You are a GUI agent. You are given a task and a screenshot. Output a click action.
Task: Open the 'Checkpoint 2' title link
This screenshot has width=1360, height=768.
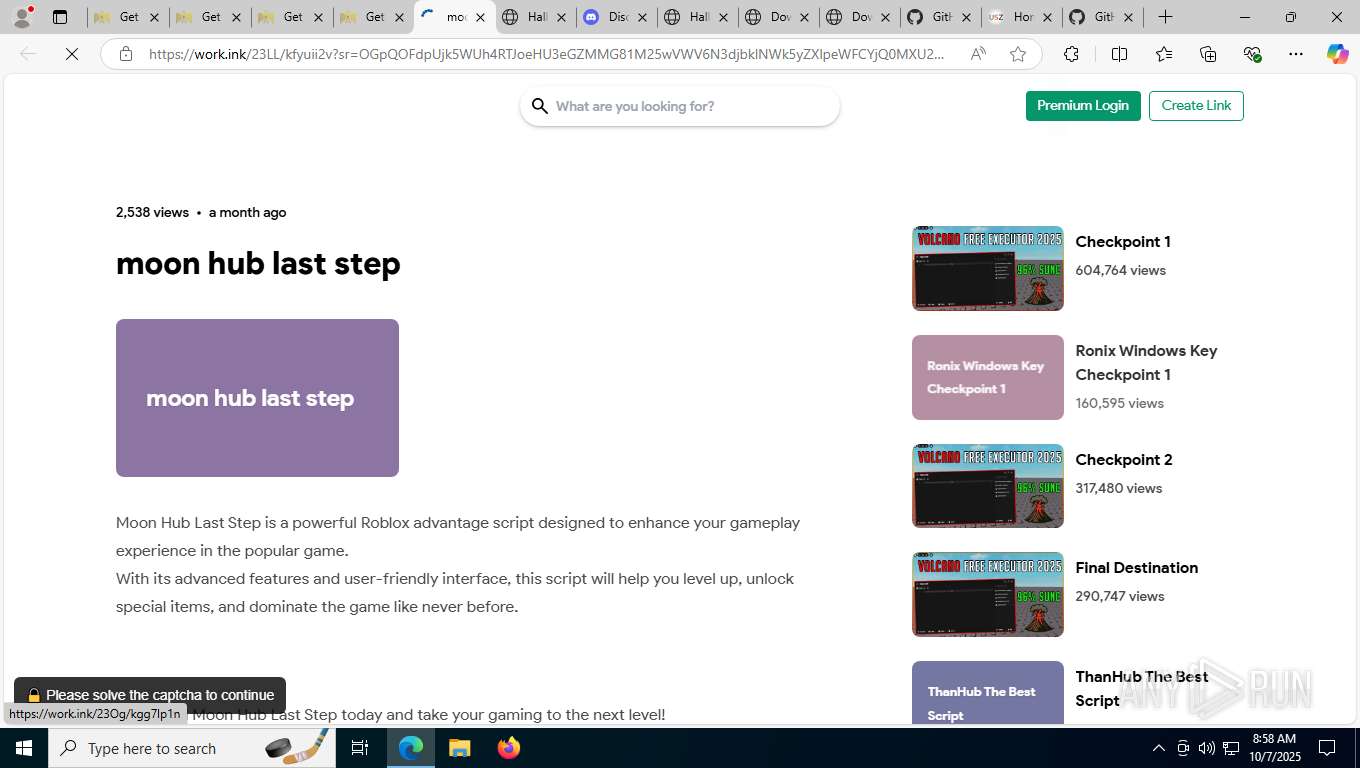1124,460
